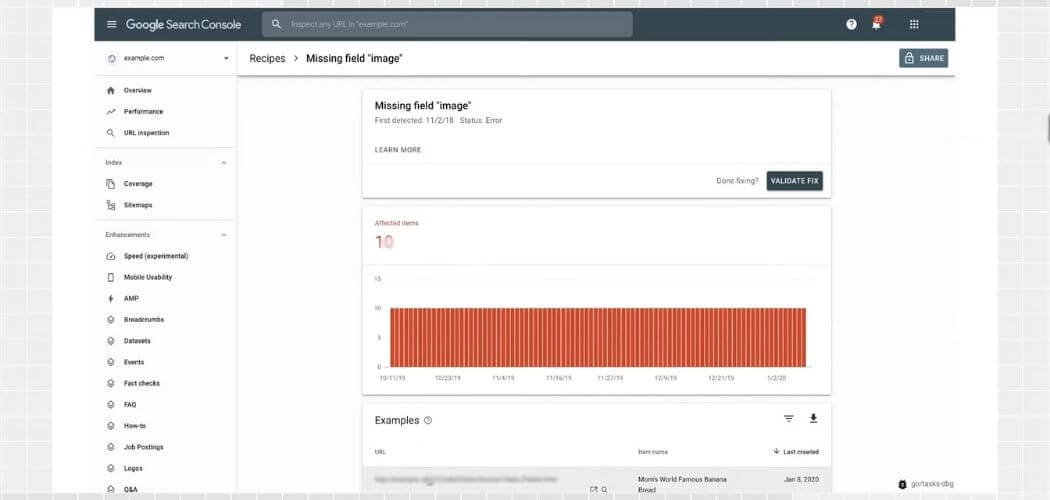Click the URL inspection magnifier icon

click(x=111, y=133)
